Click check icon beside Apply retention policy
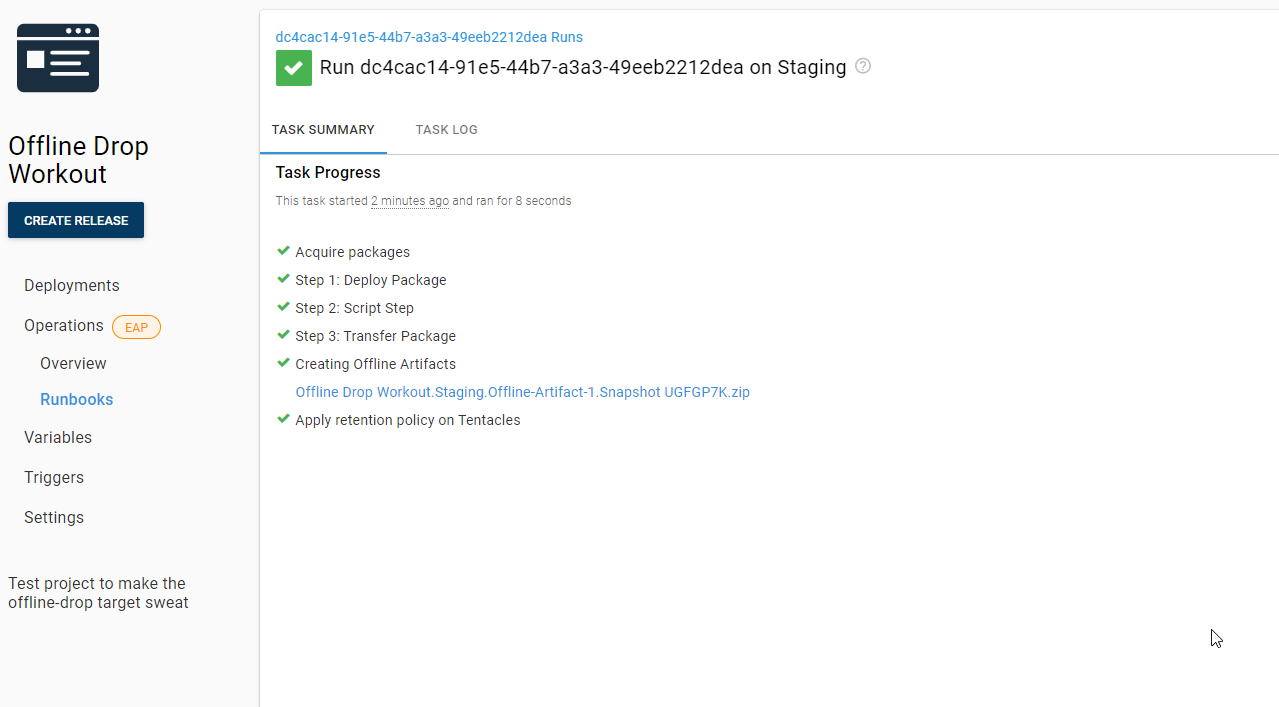This screenshot has width=1279, height=707. point(283,419)
